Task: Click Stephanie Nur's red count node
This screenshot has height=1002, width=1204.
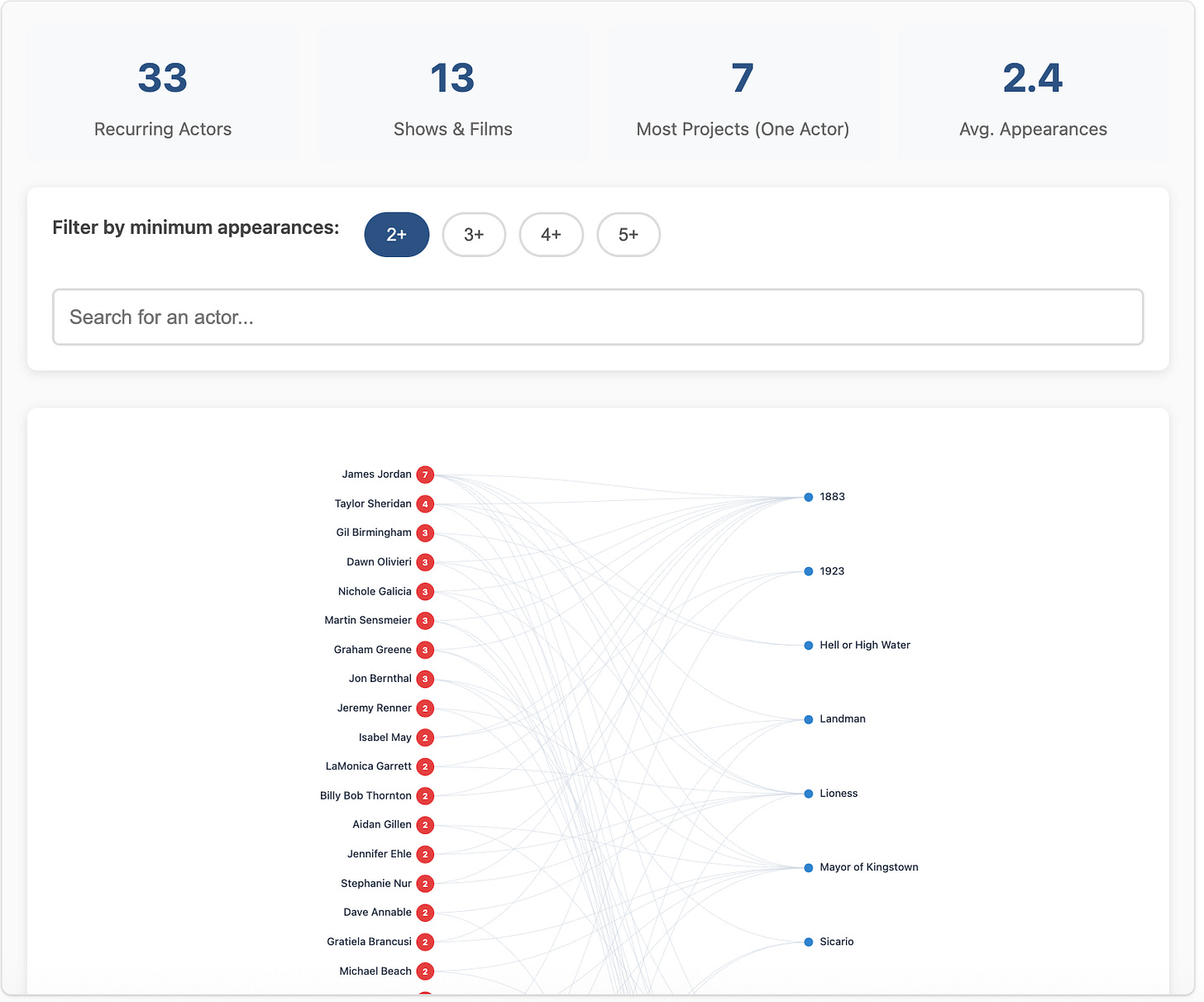Action: coord(425,884)
